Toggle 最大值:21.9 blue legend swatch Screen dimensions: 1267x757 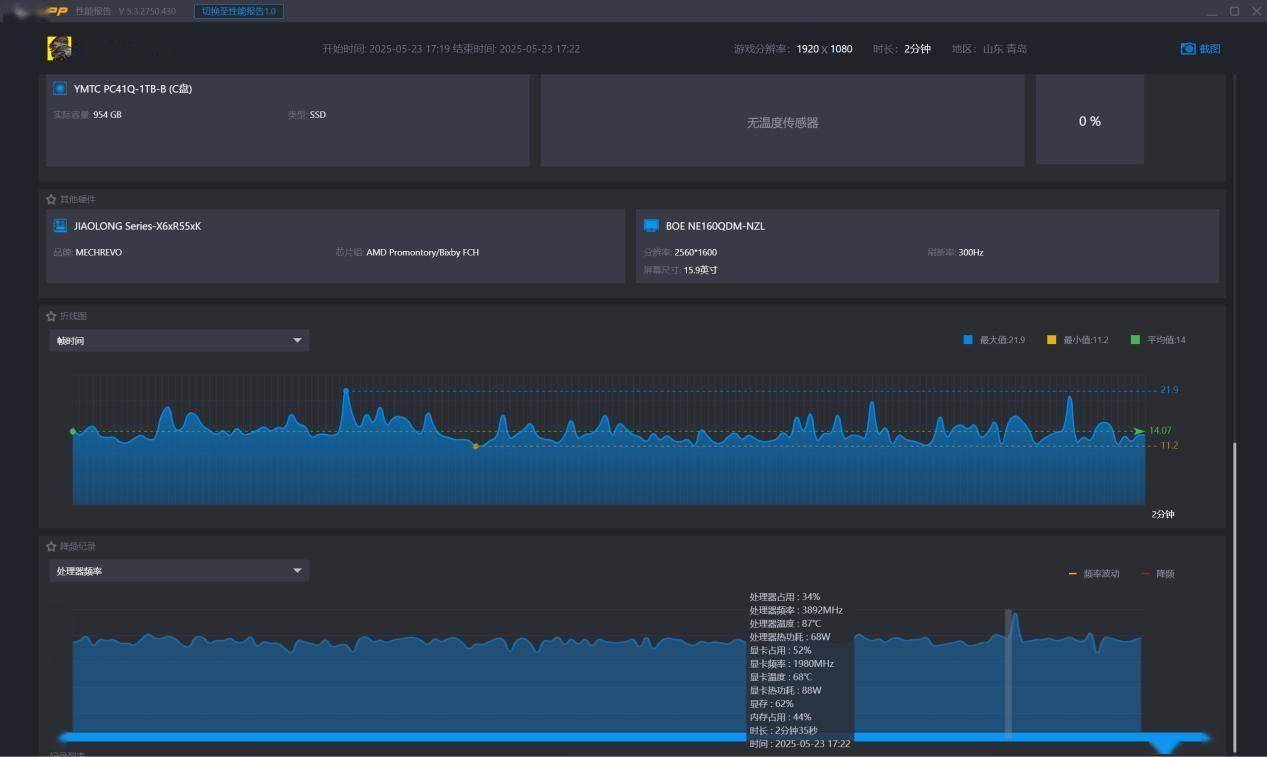[968, 340]
